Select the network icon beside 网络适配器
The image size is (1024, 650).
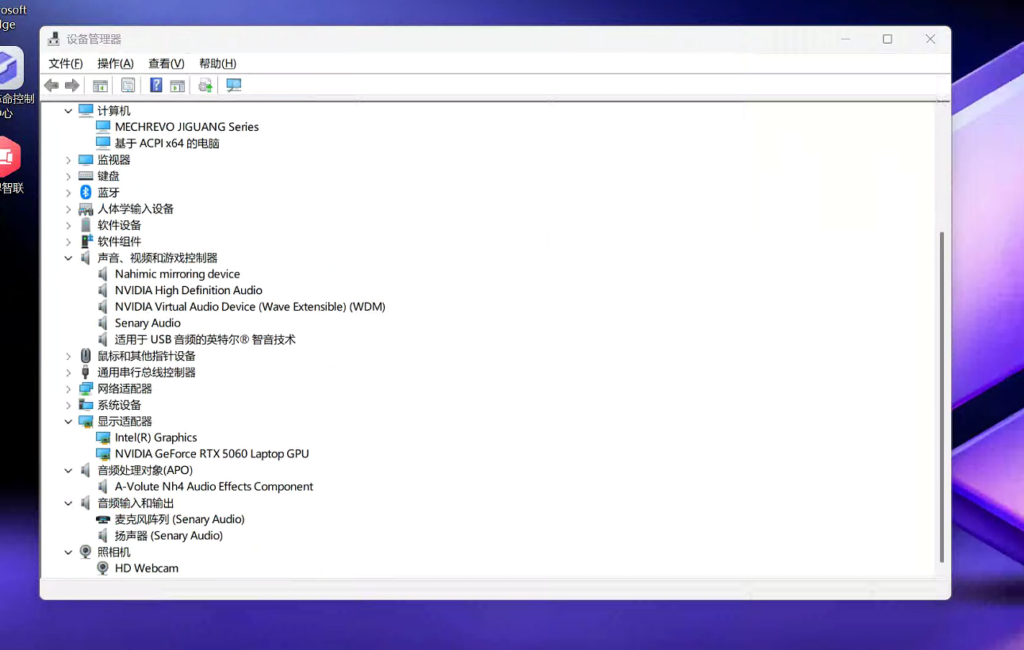[86, 388]
